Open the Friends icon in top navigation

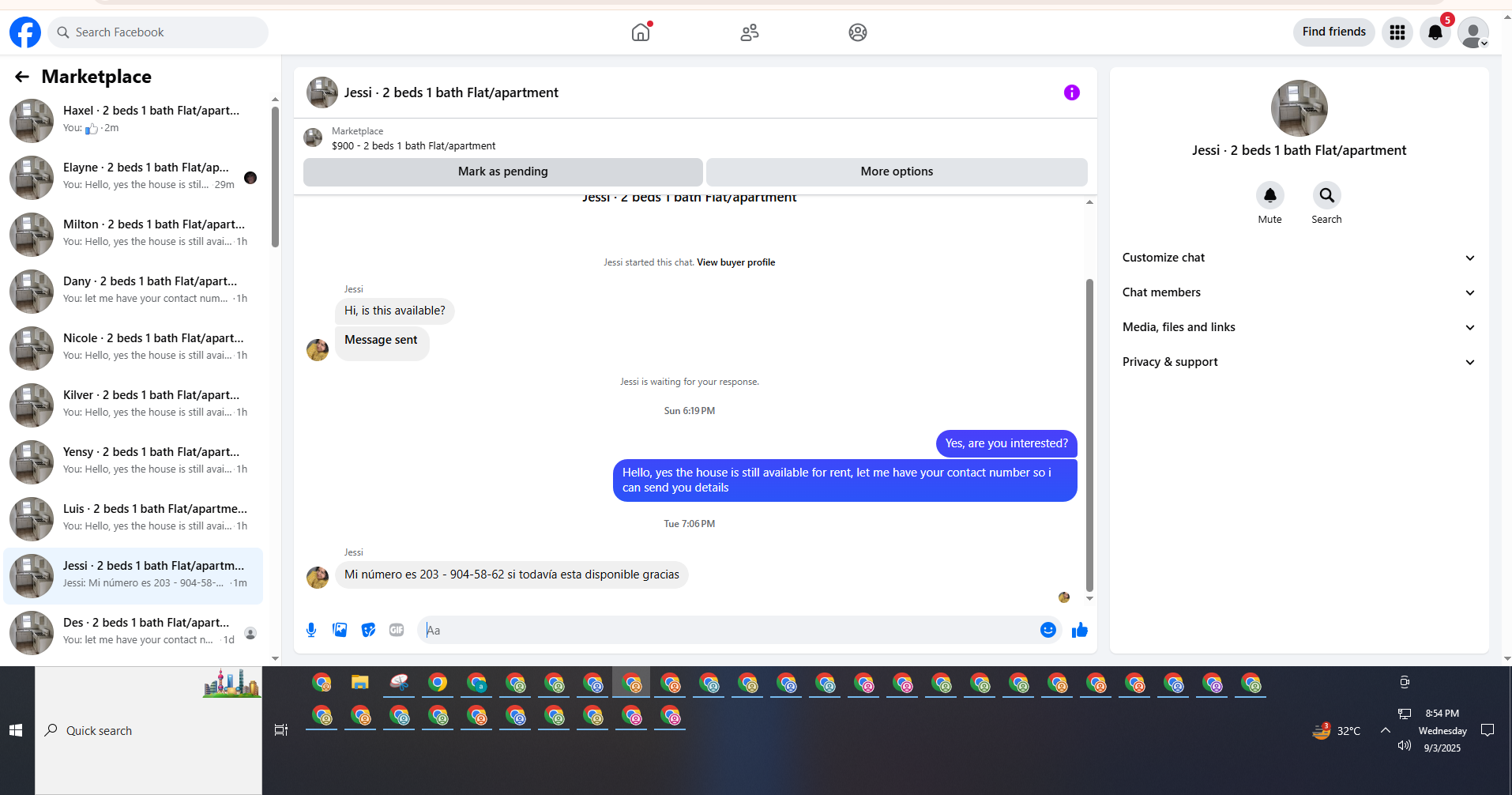click(750, 32)
